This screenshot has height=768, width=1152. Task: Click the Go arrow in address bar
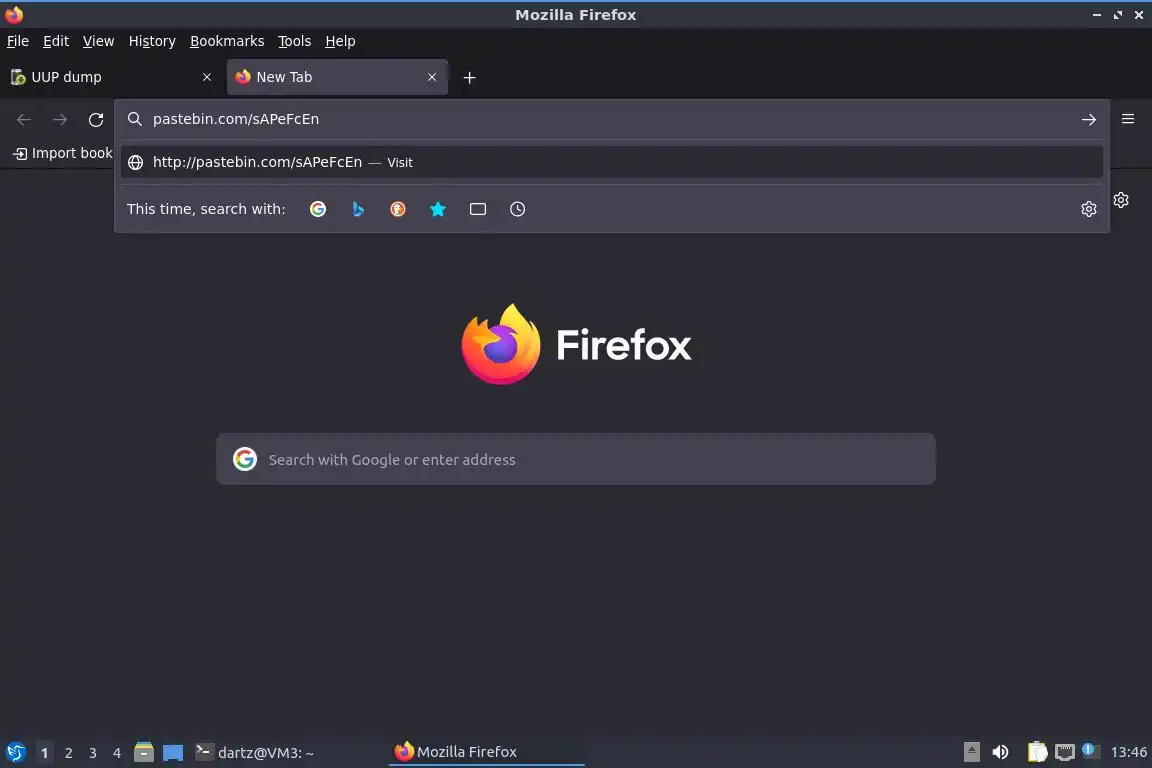click(1089, 120)
